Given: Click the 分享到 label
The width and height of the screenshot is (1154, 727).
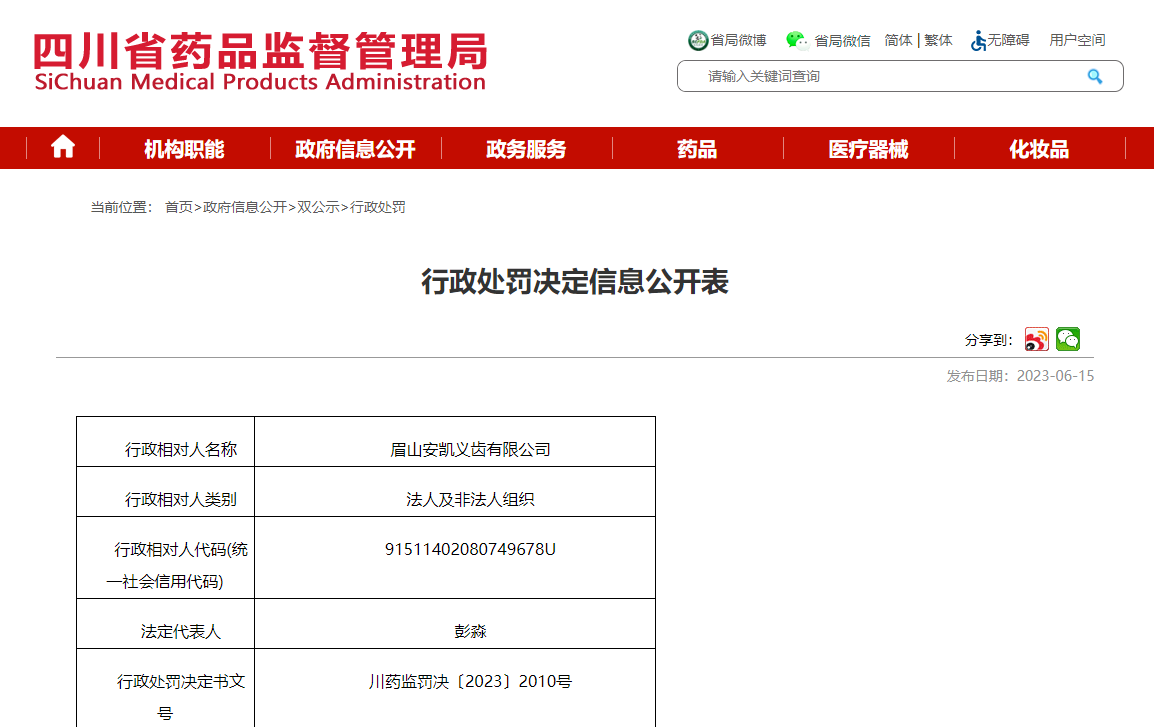Looking at the screenshot, I should pyautogui.click(x=989, y=341).
